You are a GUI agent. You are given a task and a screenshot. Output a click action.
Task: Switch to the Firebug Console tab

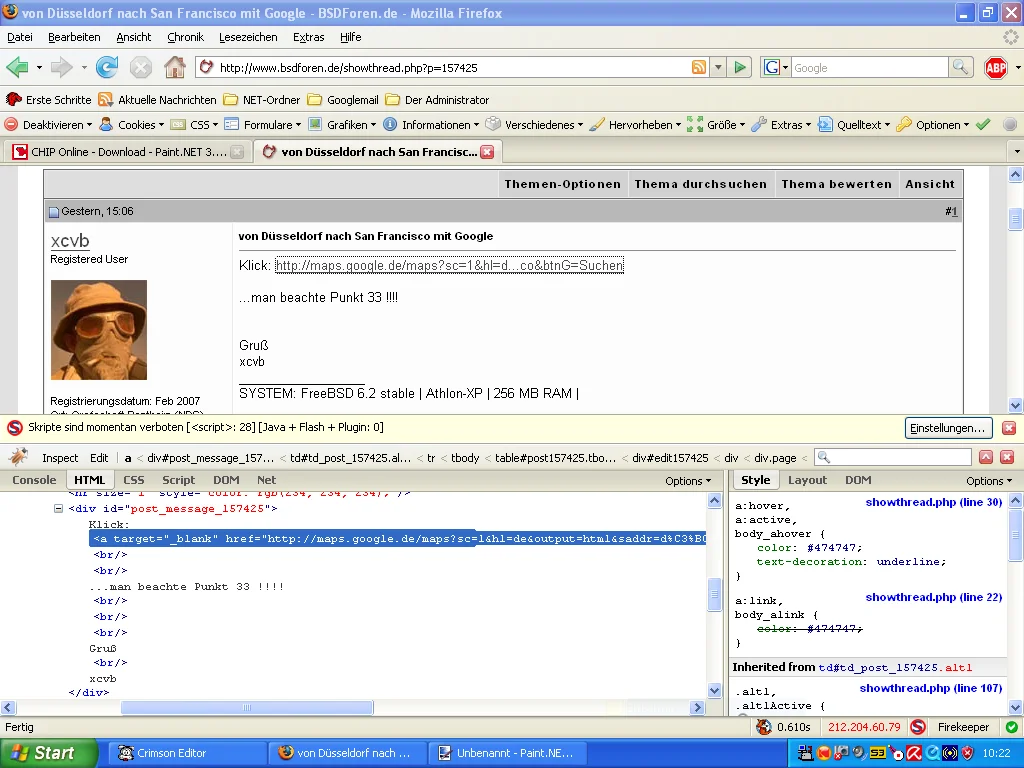coord(34,480)
